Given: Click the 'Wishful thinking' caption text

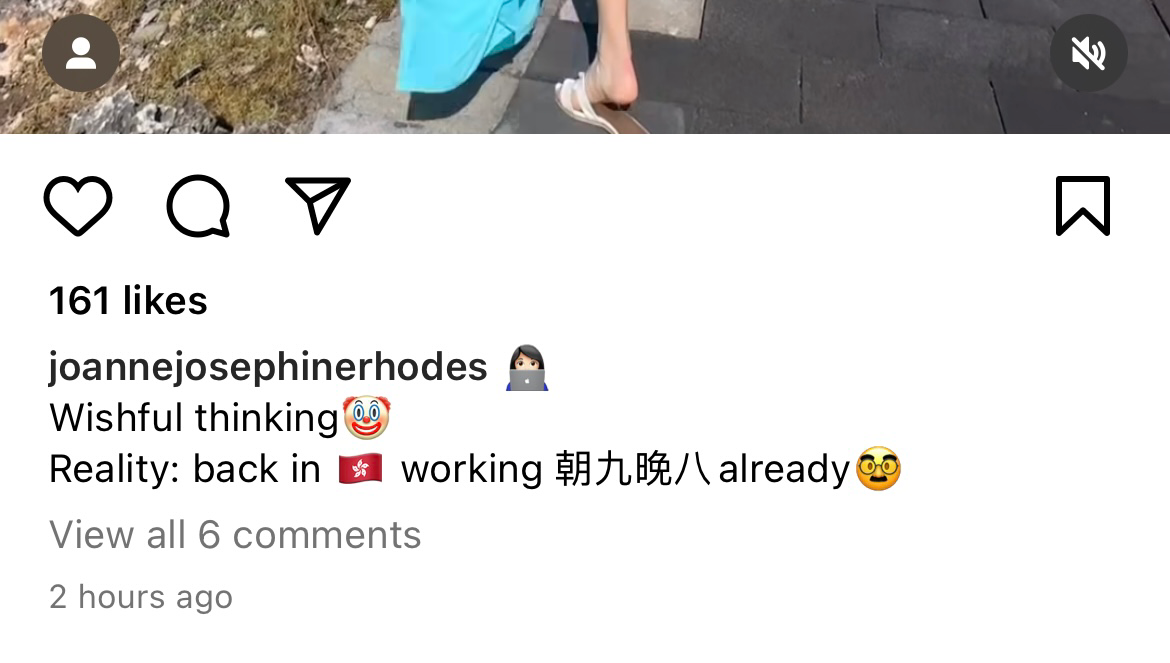Looking at the screenshot, I should tap(194, 418).
